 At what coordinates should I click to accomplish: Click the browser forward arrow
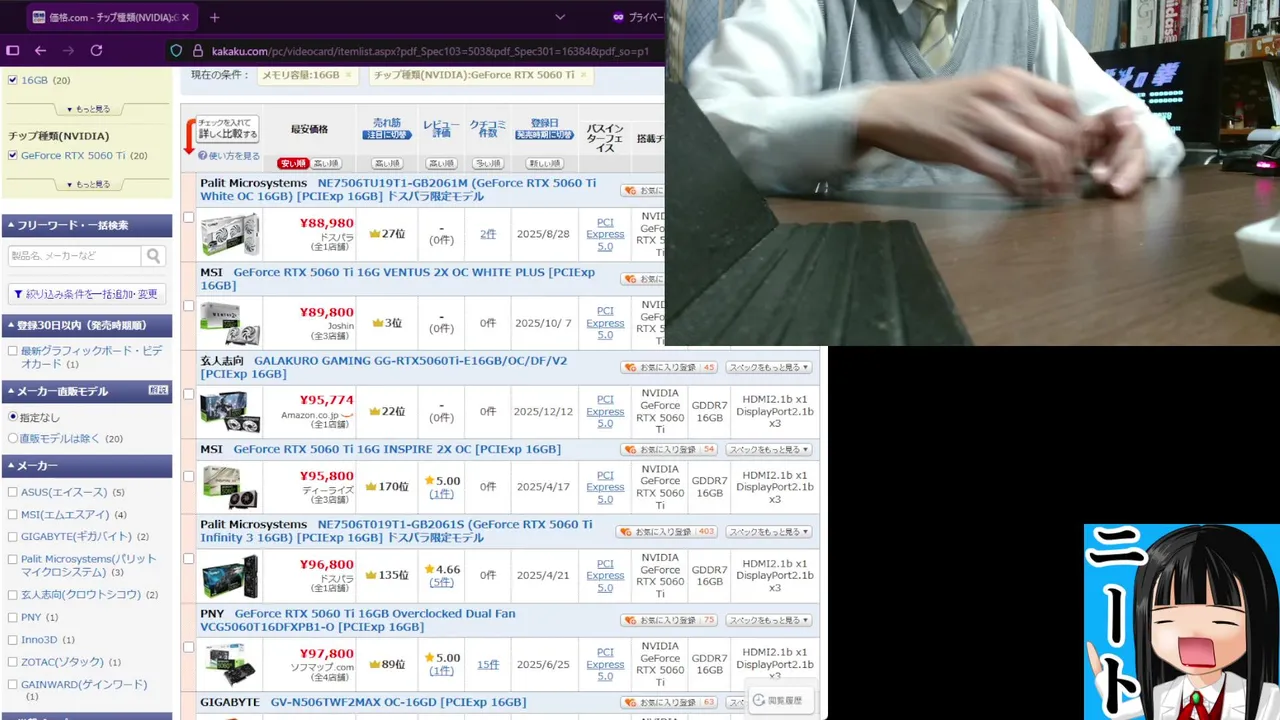(68, 50)
